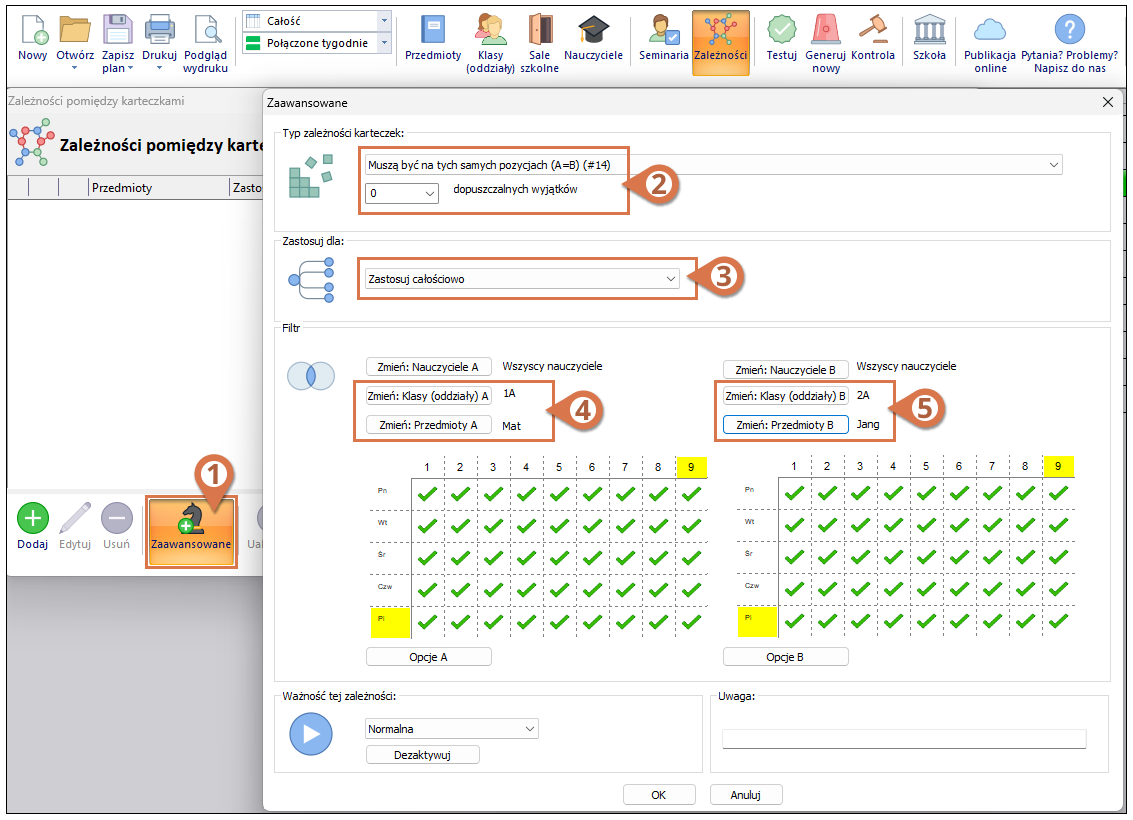Toggle Pt period 9 checkmark in grid A

point(692,621)
